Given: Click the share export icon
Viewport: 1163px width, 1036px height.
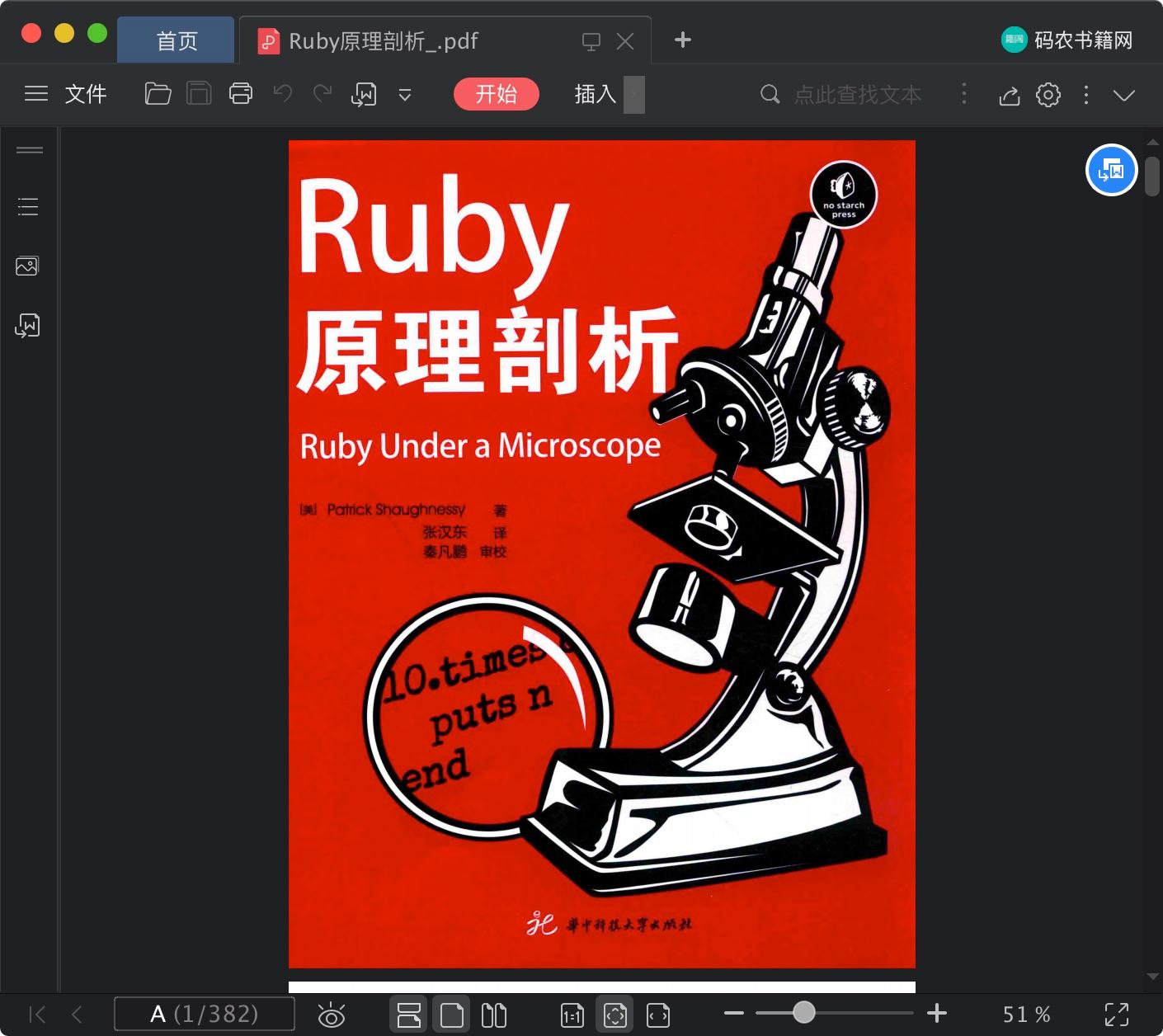Looking at the screenshot, I should point(1010,96).
